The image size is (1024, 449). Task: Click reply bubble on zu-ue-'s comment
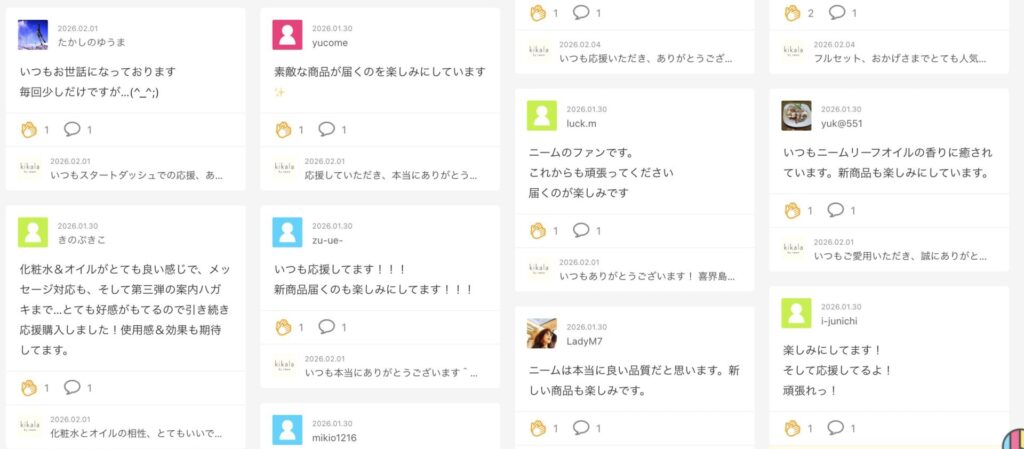[326, 327]
